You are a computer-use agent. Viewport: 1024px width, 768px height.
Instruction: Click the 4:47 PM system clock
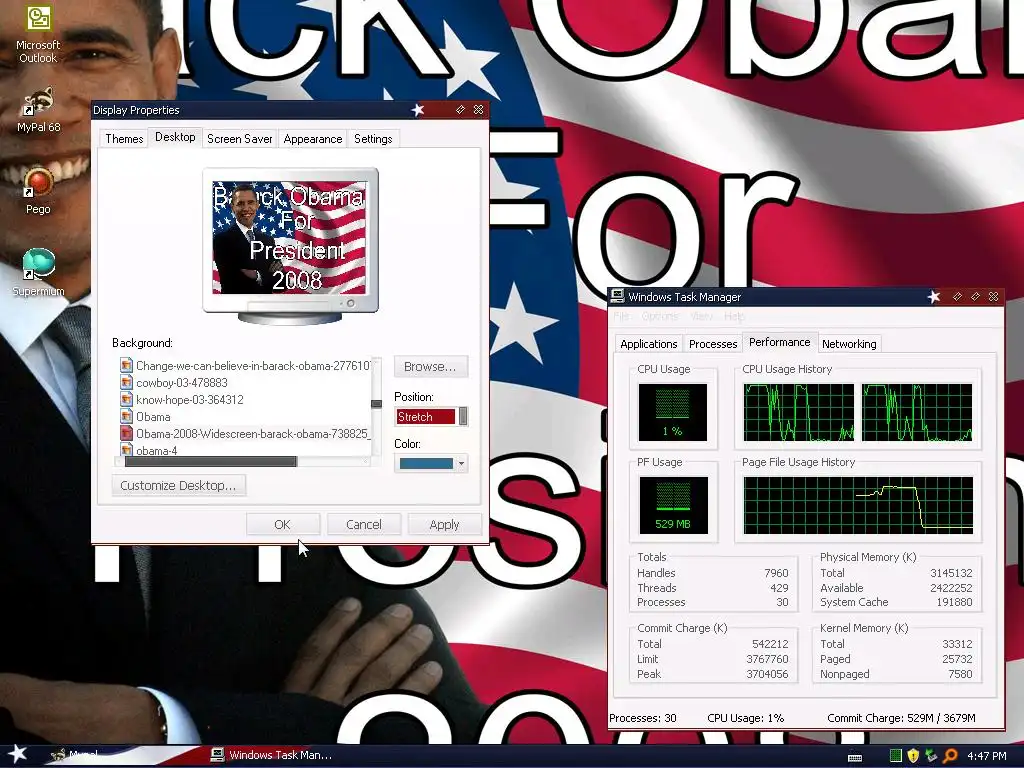(987, 756)
